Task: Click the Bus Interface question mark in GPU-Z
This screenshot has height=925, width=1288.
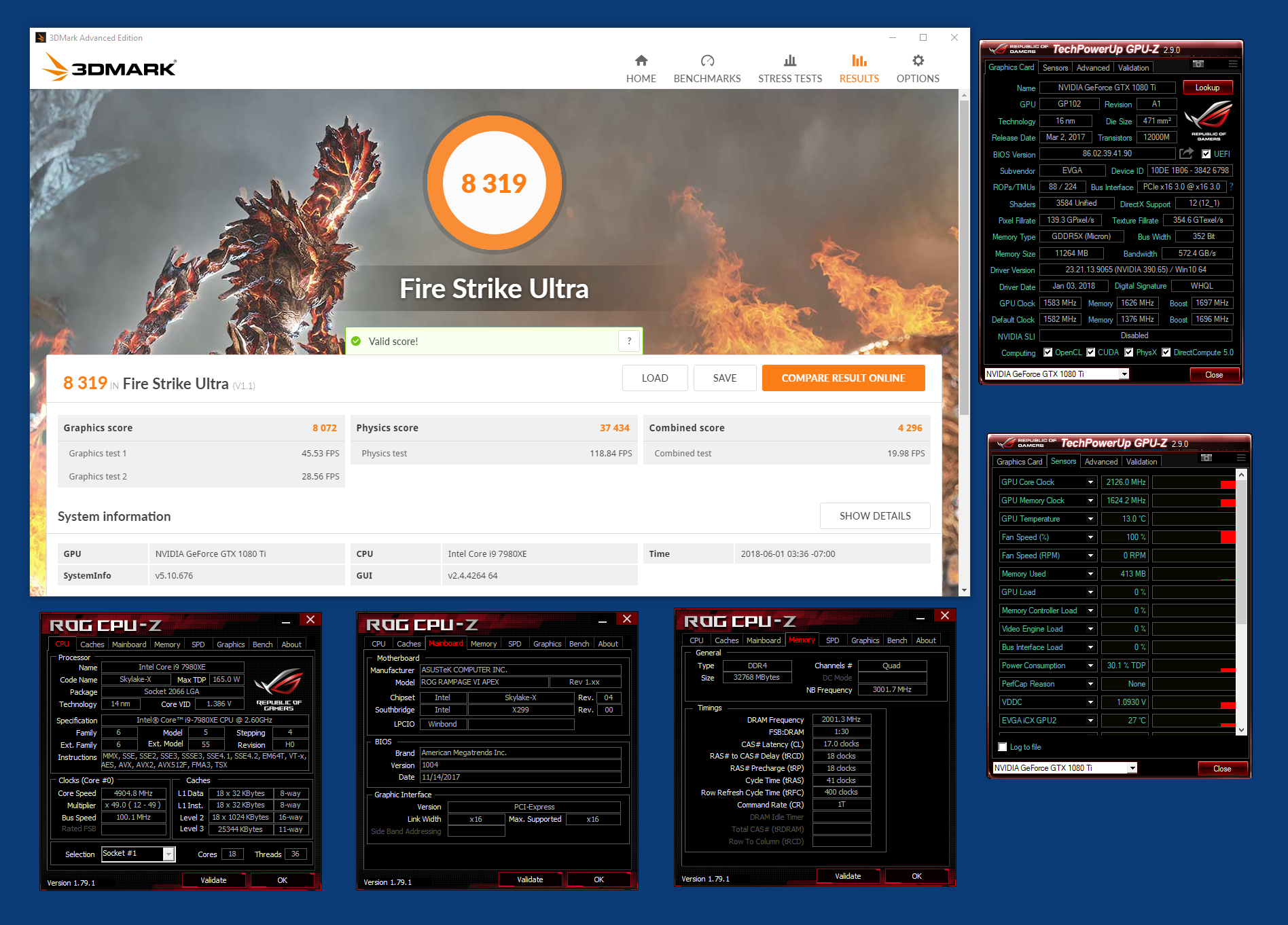Action: pos(1231,187)
